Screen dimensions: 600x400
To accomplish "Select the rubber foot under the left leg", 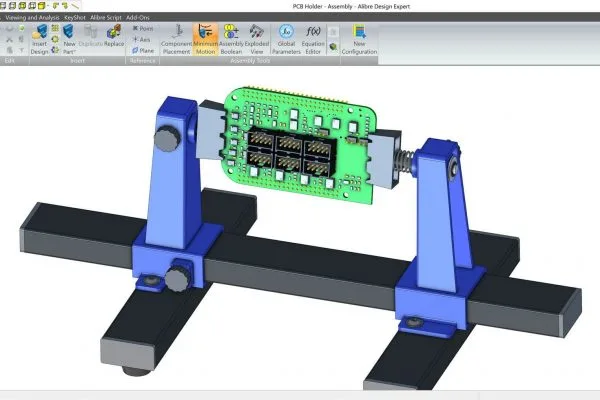I will coord(135,371).
